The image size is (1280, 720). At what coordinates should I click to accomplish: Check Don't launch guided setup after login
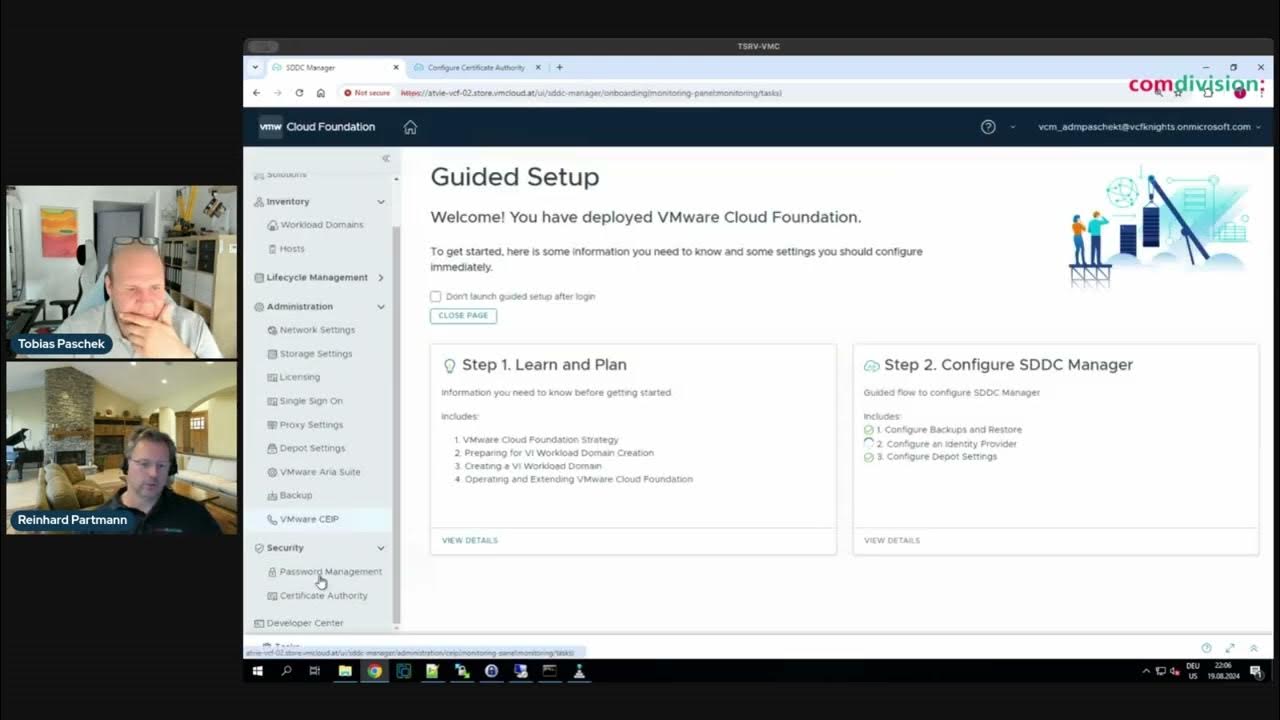(436, 297)
